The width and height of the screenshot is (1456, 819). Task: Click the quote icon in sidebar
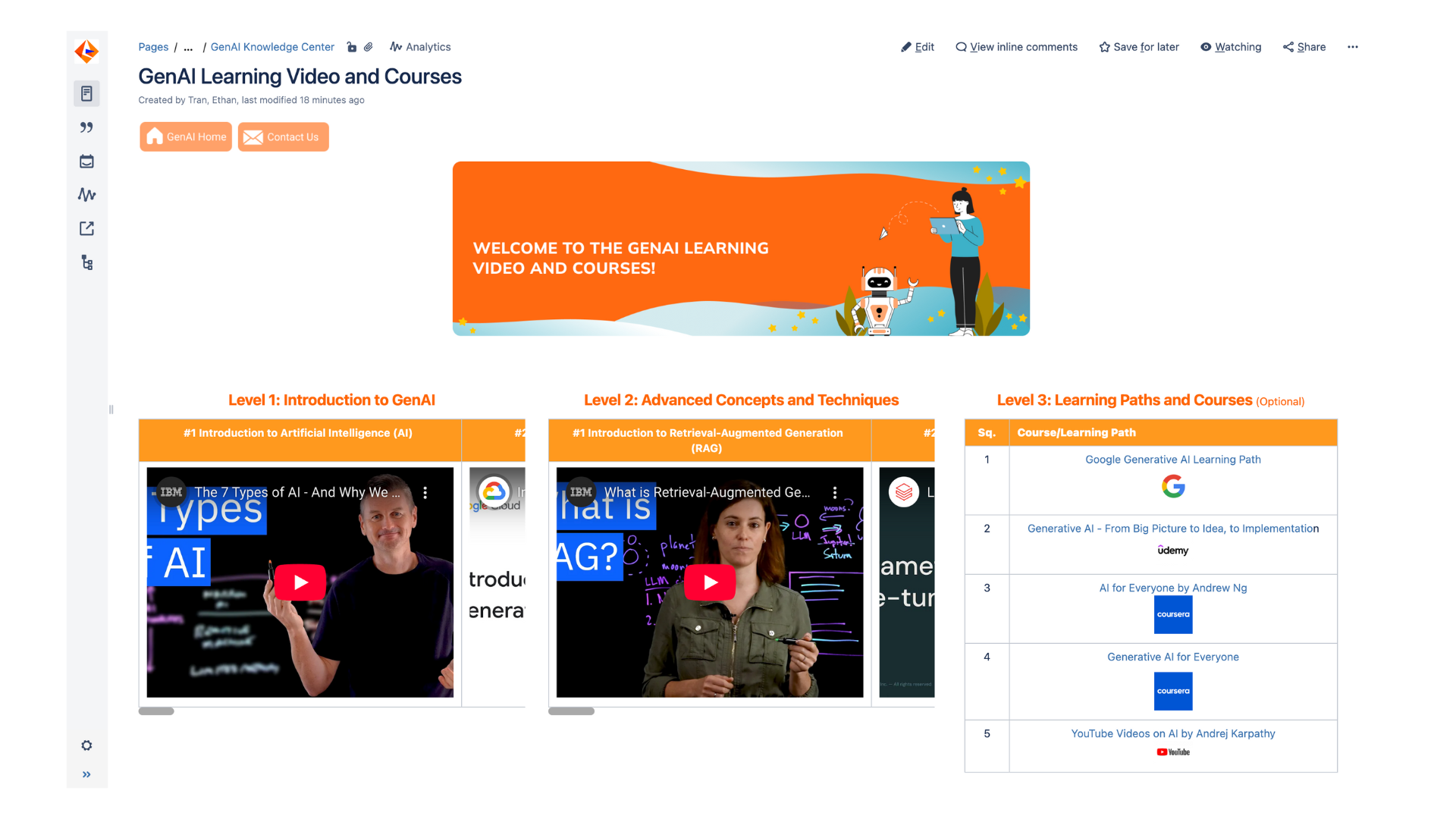[86, 127]
